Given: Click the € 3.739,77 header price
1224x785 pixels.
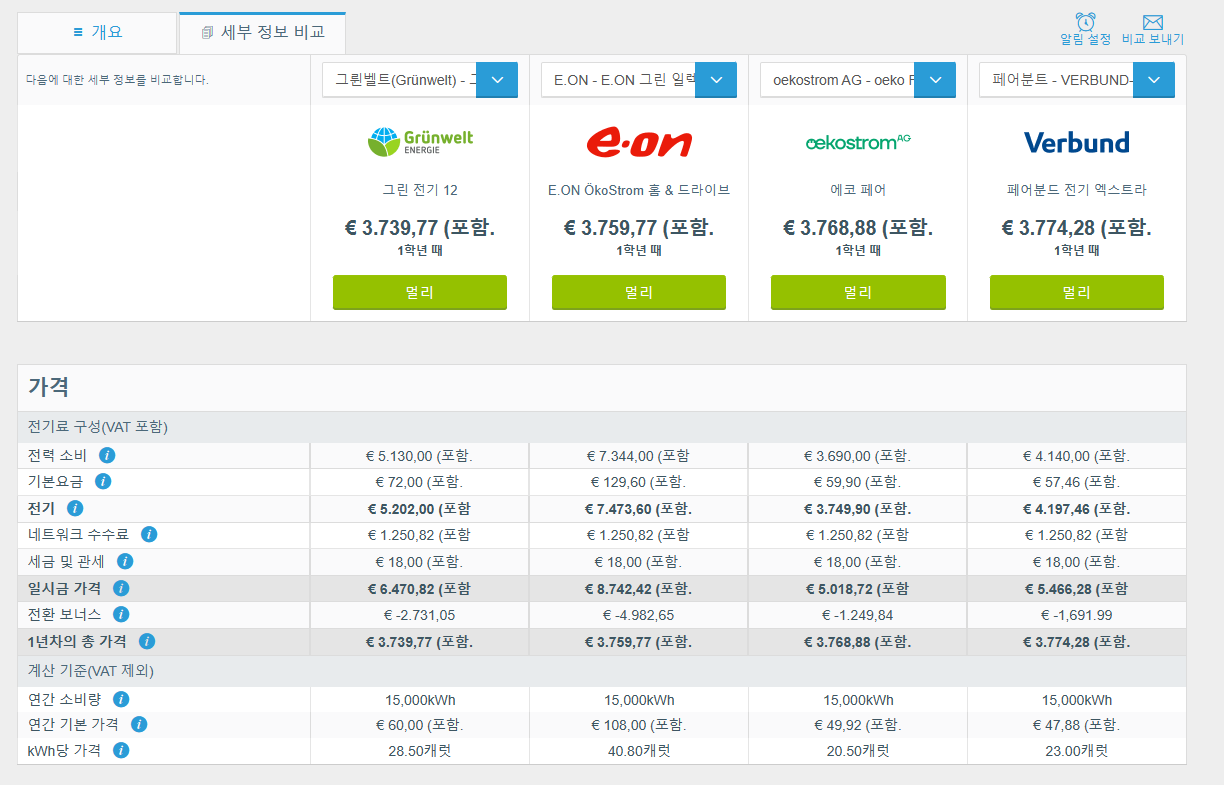Looking at the screenshot, I should pyautogui.click(x=420, y=228).
